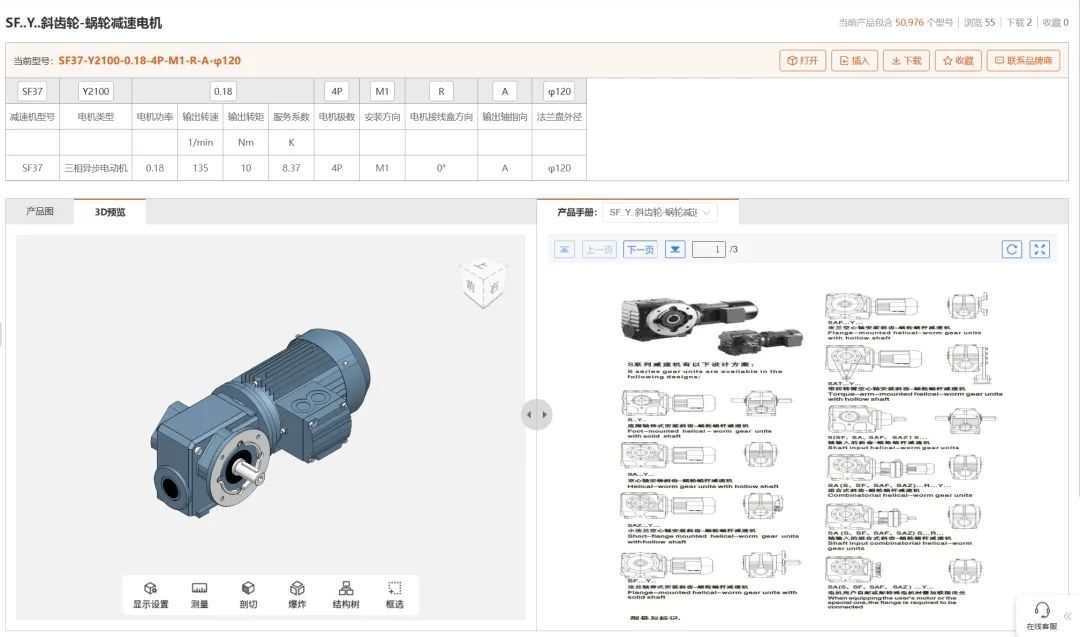Expand manual viewer to fullscreen

click(1040, 249)
